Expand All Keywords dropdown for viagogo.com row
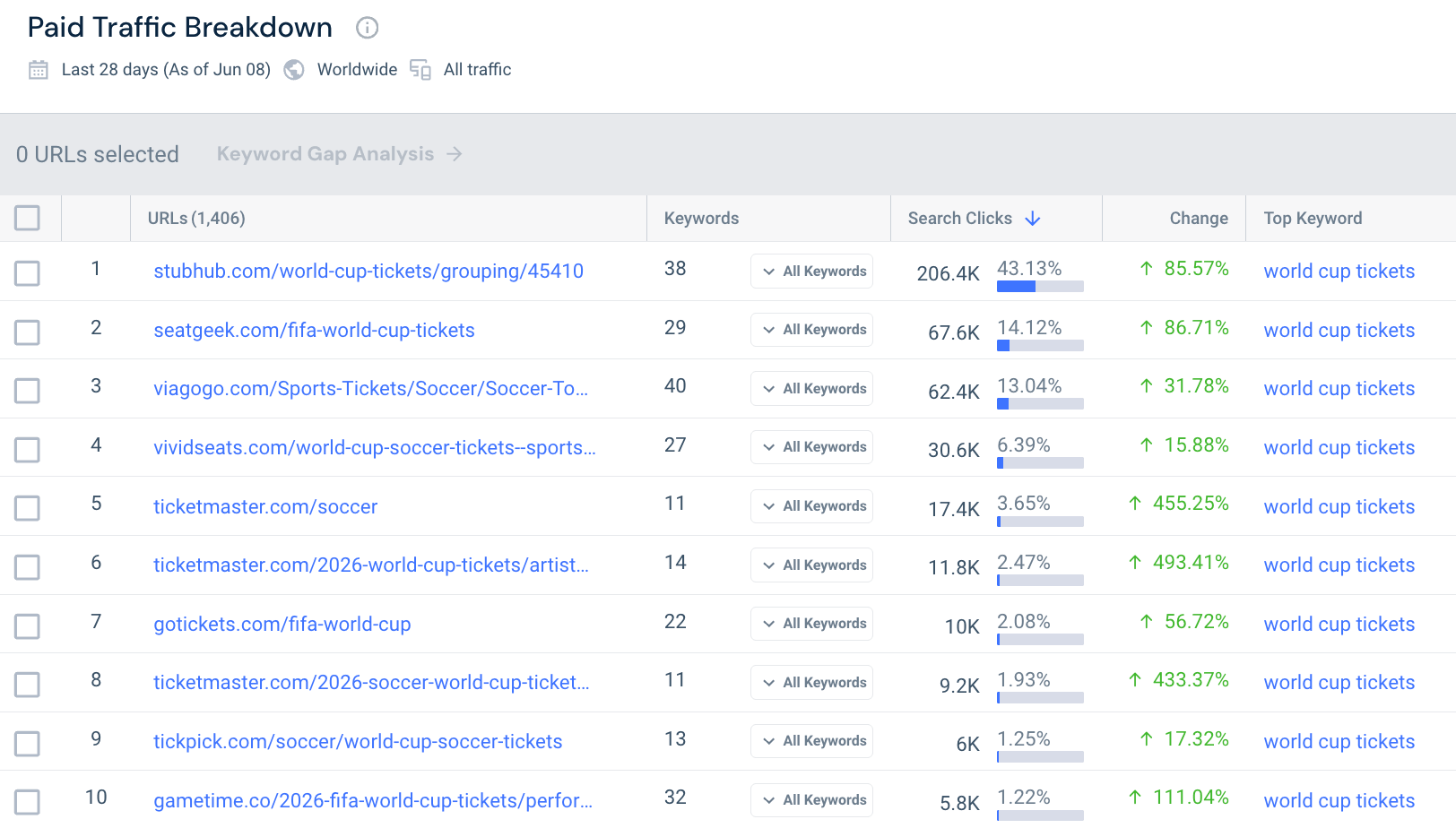The image size is (1456, 828). (x=811, y=389)
